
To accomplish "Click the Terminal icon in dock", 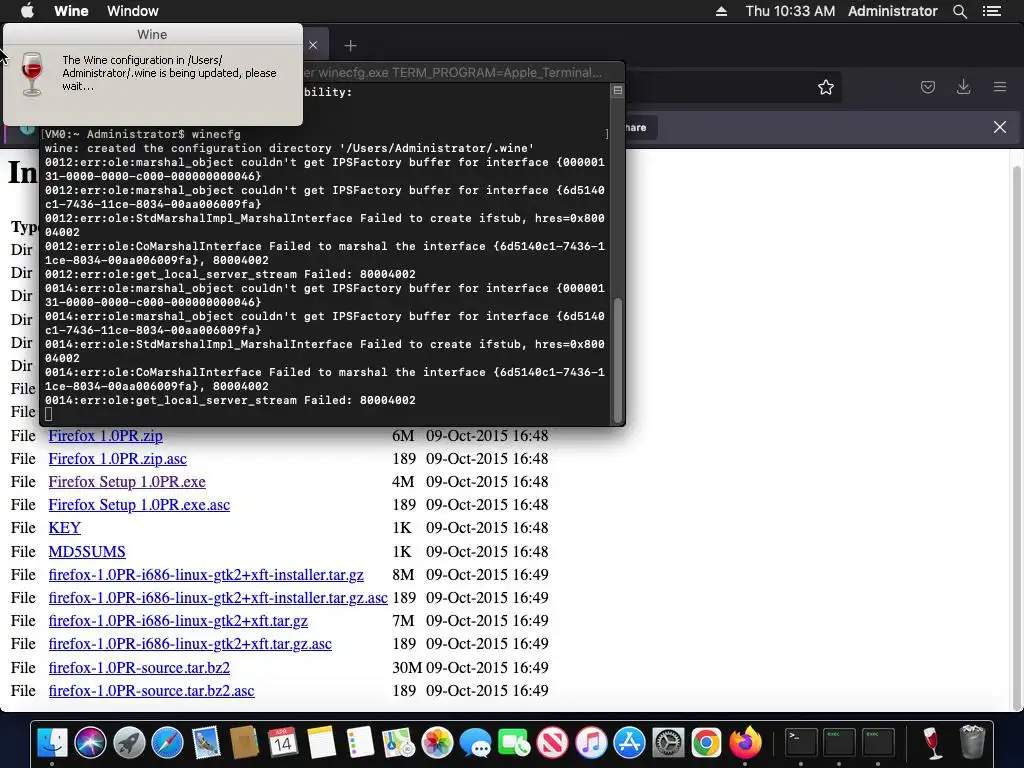I will tap(801, 743).
